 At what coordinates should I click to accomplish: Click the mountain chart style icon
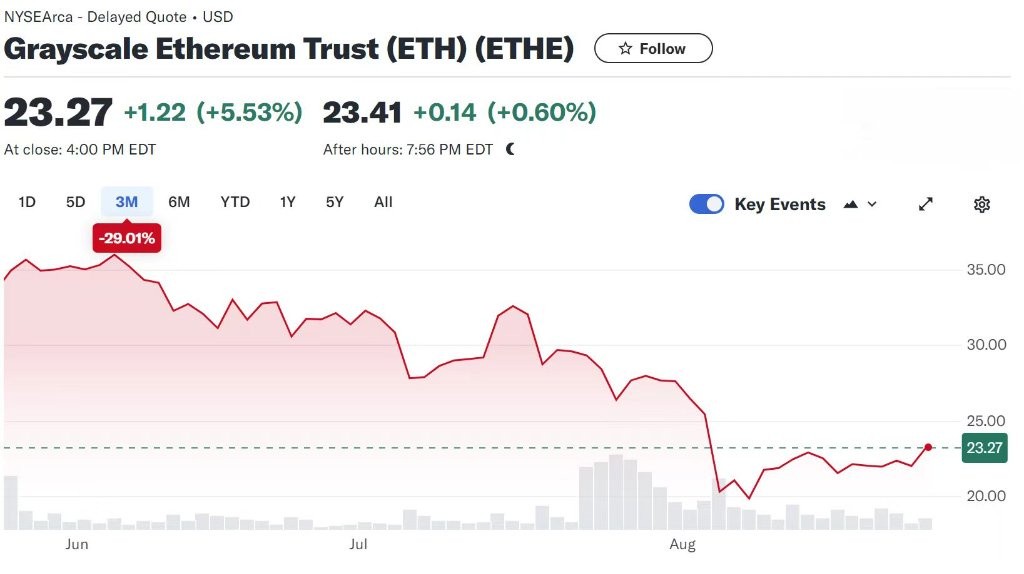pos(852,204)
